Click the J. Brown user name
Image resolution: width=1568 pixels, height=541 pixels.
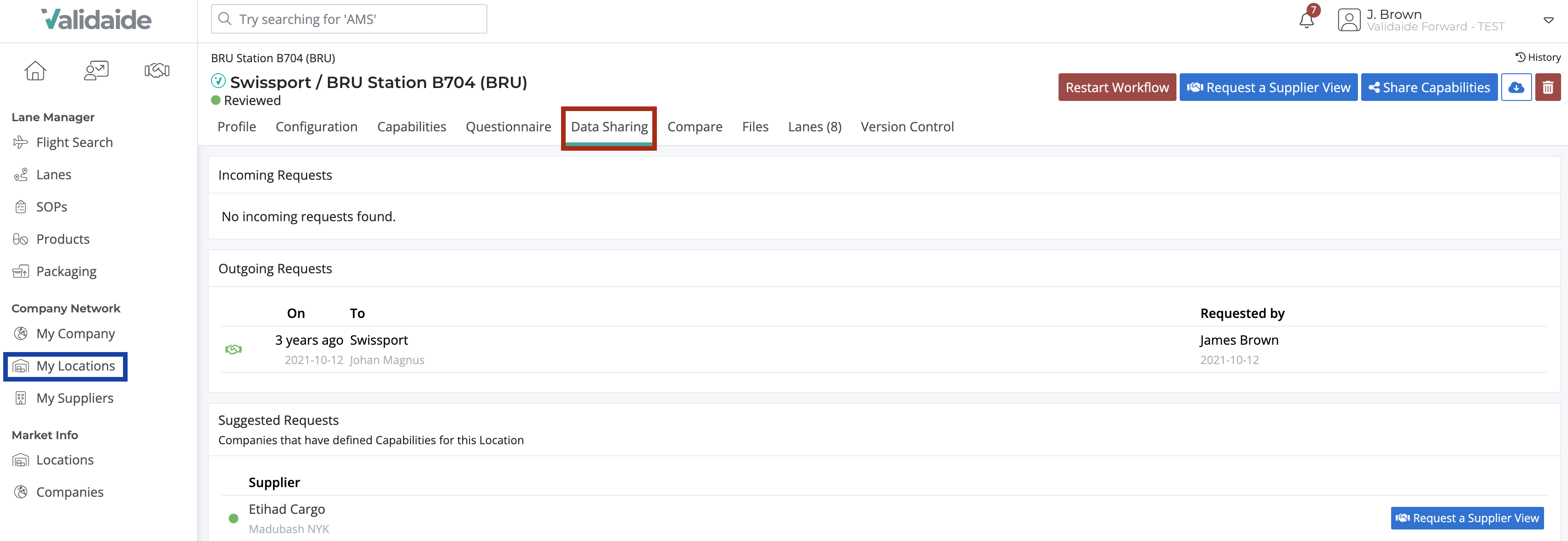click(1394, 14)
